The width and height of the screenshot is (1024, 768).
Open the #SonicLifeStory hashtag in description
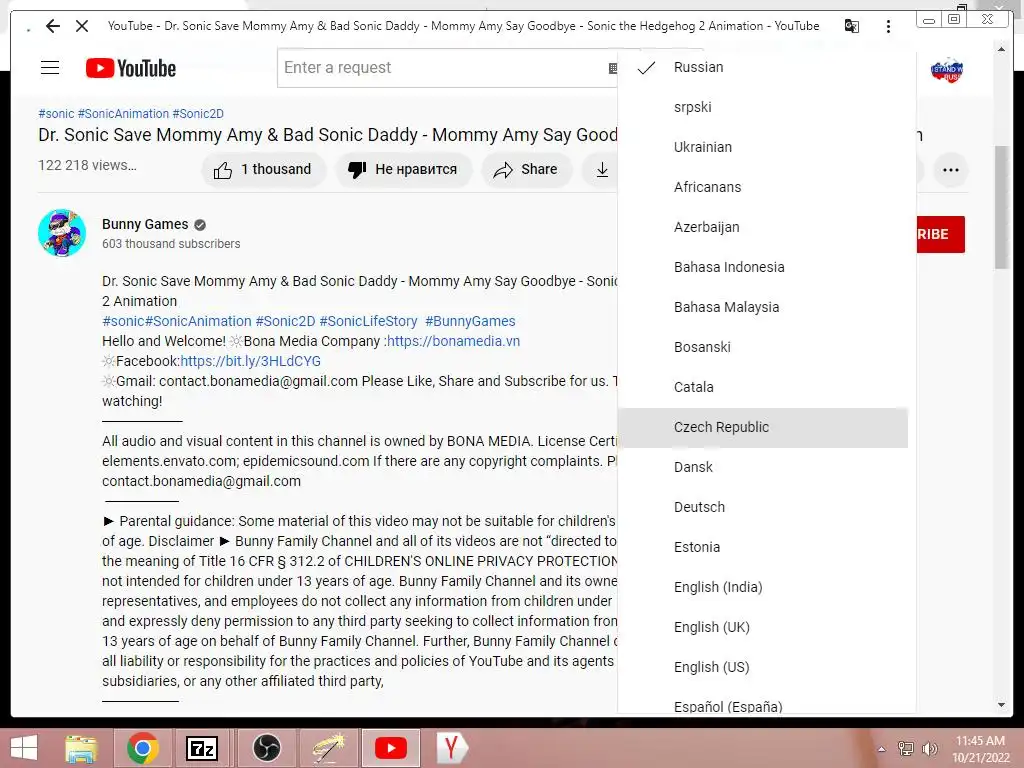[368, 321]
